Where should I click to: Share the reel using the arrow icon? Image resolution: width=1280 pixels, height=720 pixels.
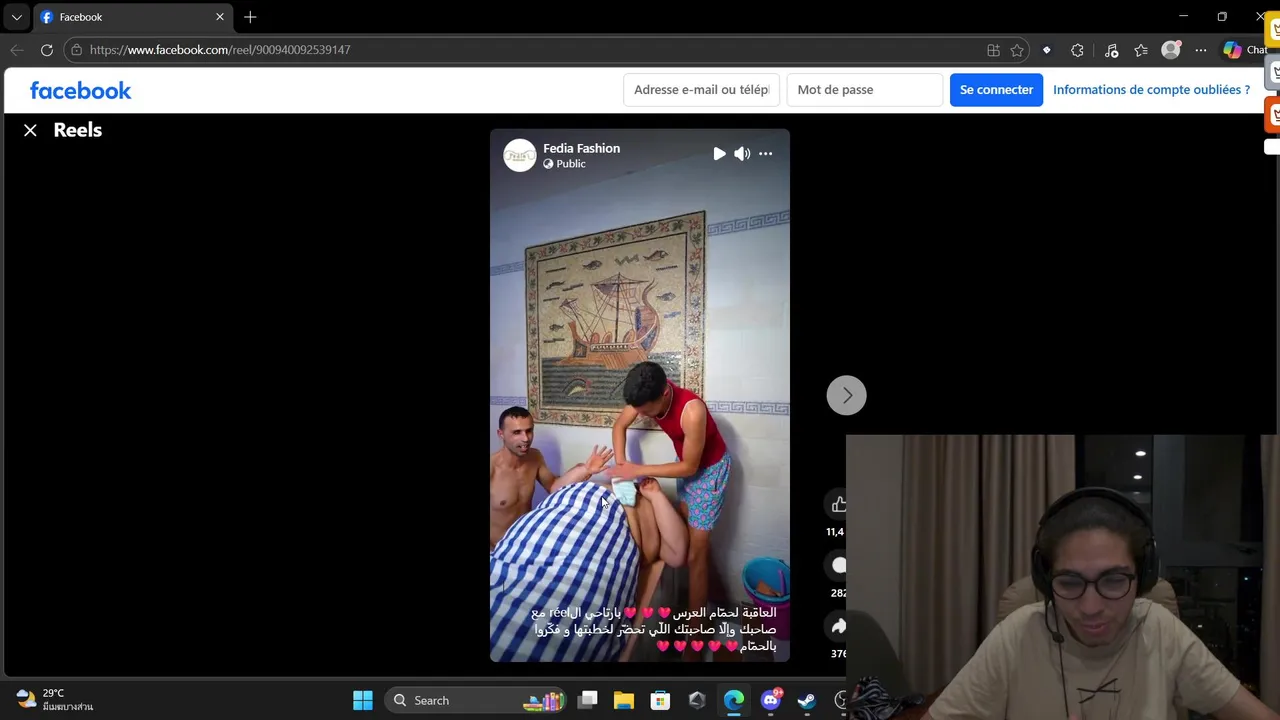[x=838, y=626]
